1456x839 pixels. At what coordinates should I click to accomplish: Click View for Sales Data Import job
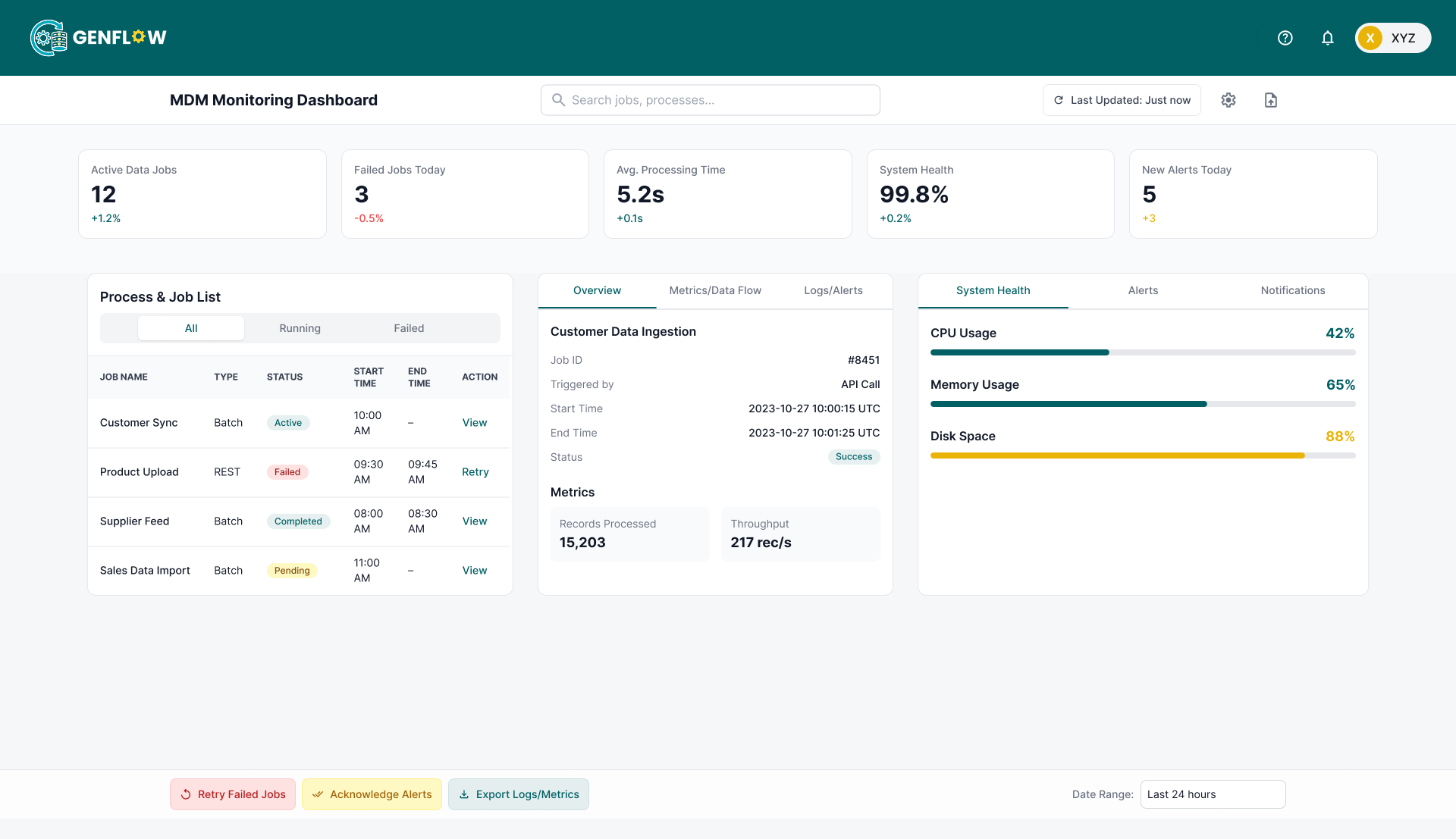[x=475, y=571]
